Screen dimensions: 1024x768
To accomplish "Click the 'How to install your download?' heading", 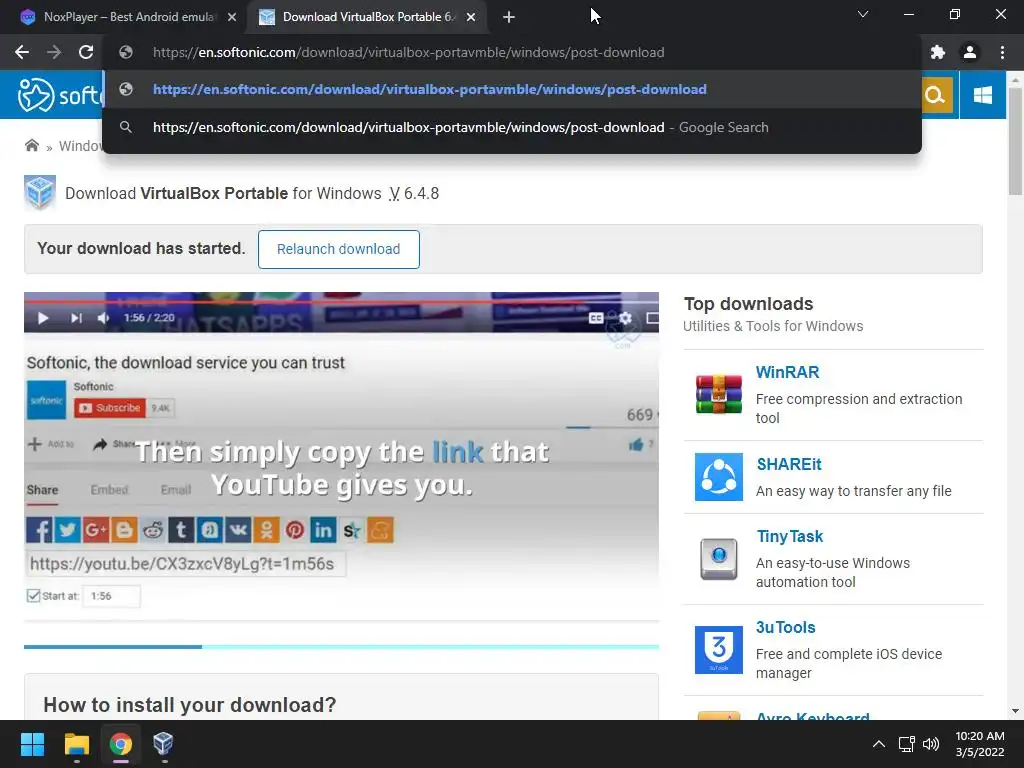I will click(189, 705).
